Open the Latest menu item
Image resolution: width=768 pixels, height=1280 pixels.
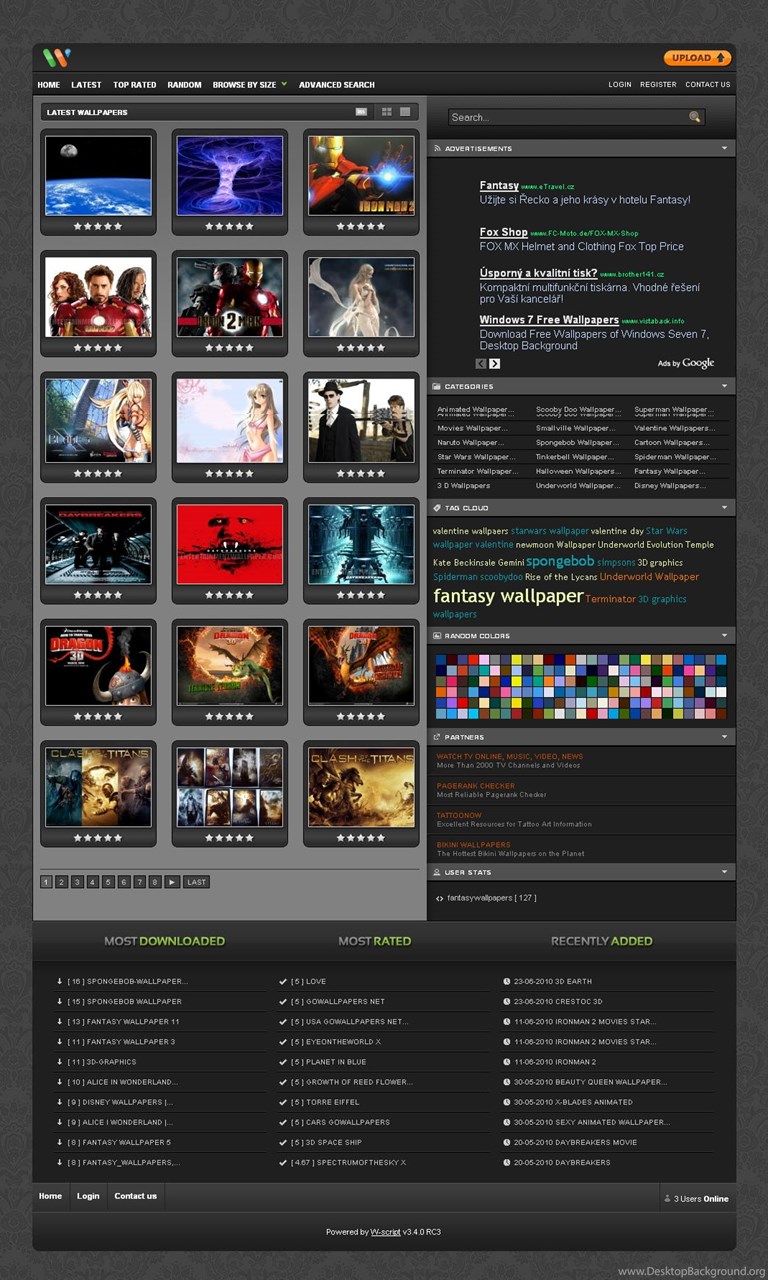click(86, 85)
